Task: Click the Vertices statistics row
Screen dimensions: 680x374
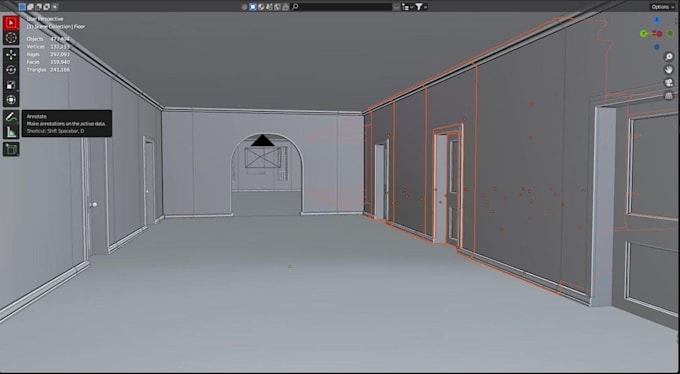Action: [x=48, y=46]
